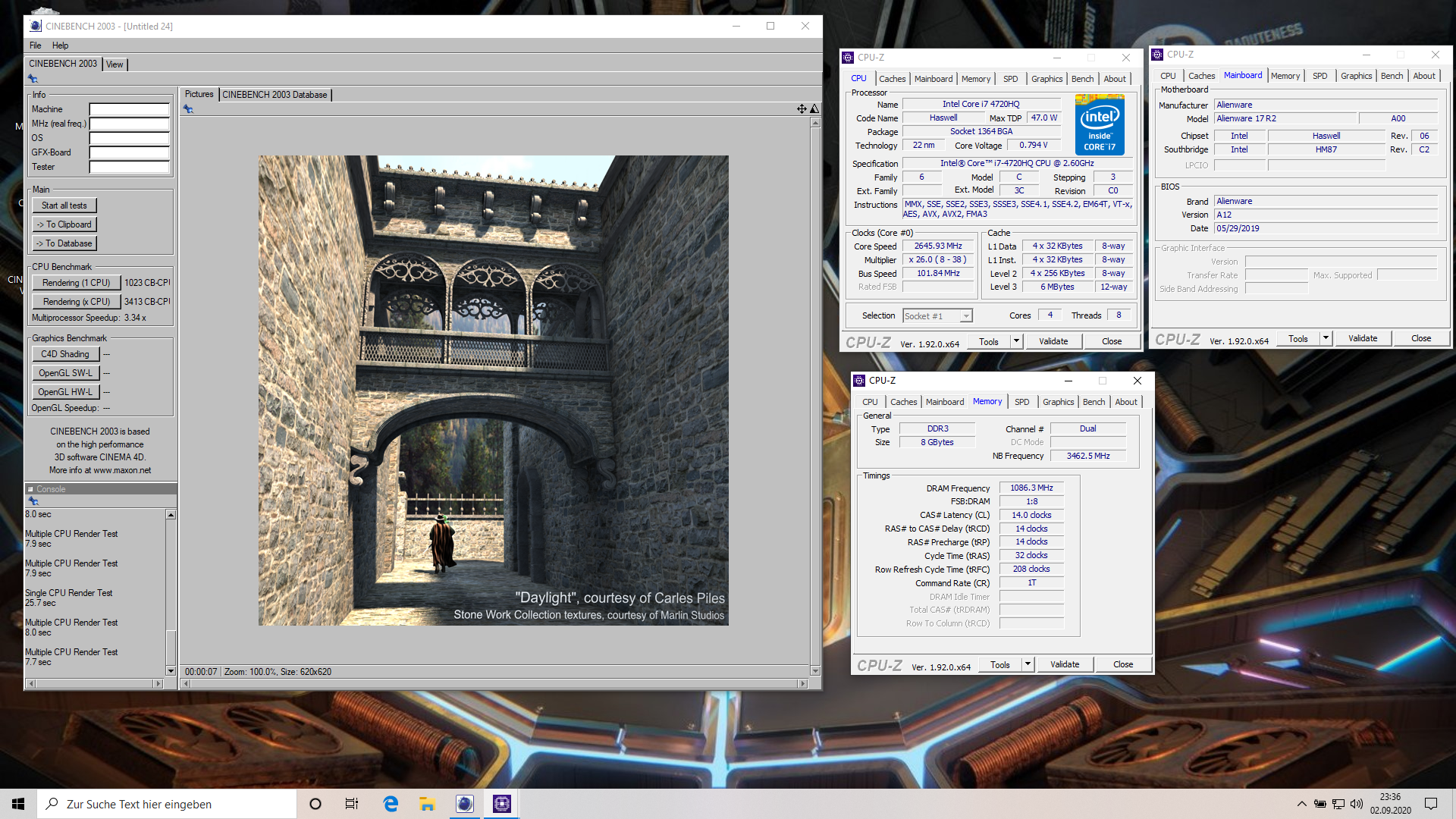Click the console vertical scrollbar up arrow

[x=171, y=515]
